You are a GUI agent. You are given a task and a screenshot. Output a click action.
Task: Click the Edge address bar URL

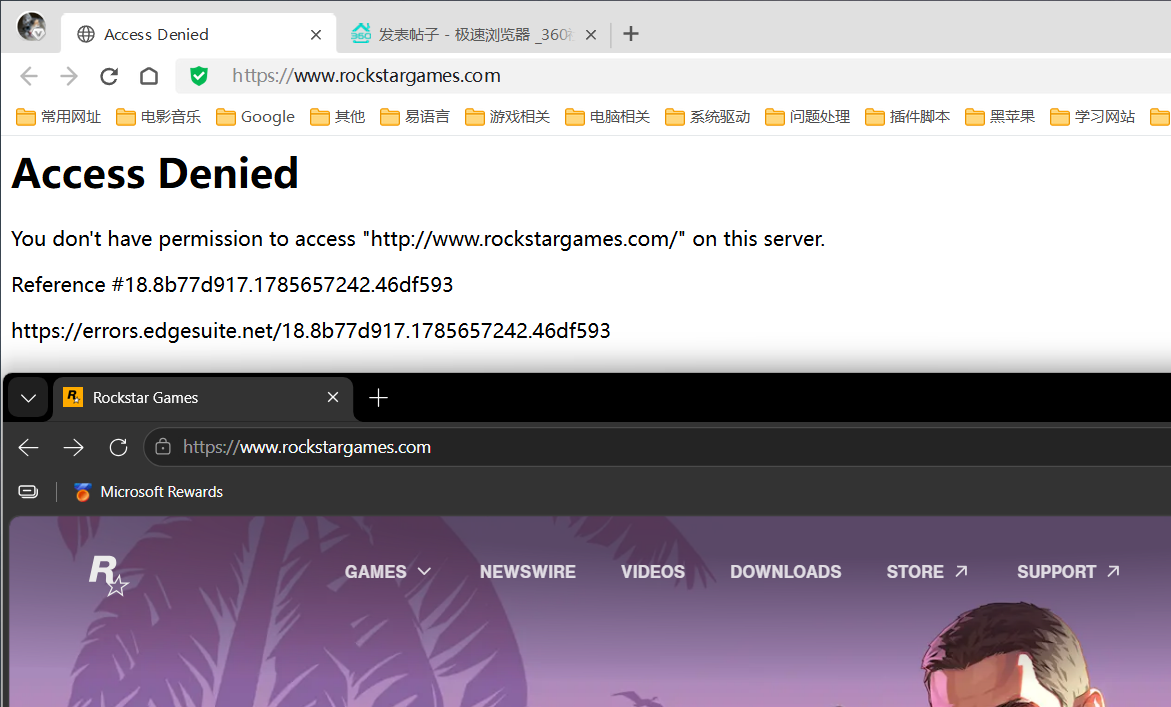(x=307, y=447)
